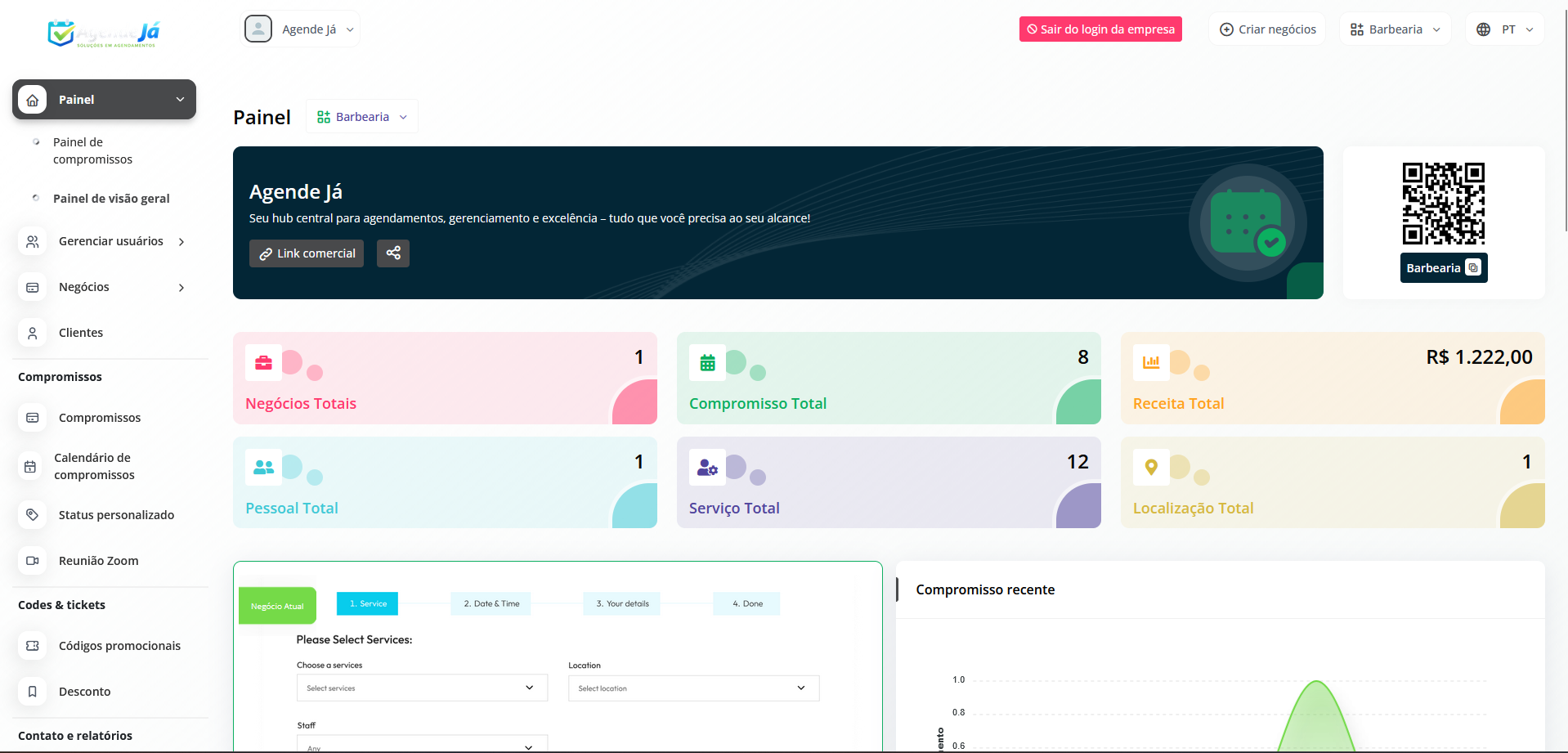Select the 2. Date & Time step tab
Viewport: 1568px width, 753px height.
pos(491,603)
